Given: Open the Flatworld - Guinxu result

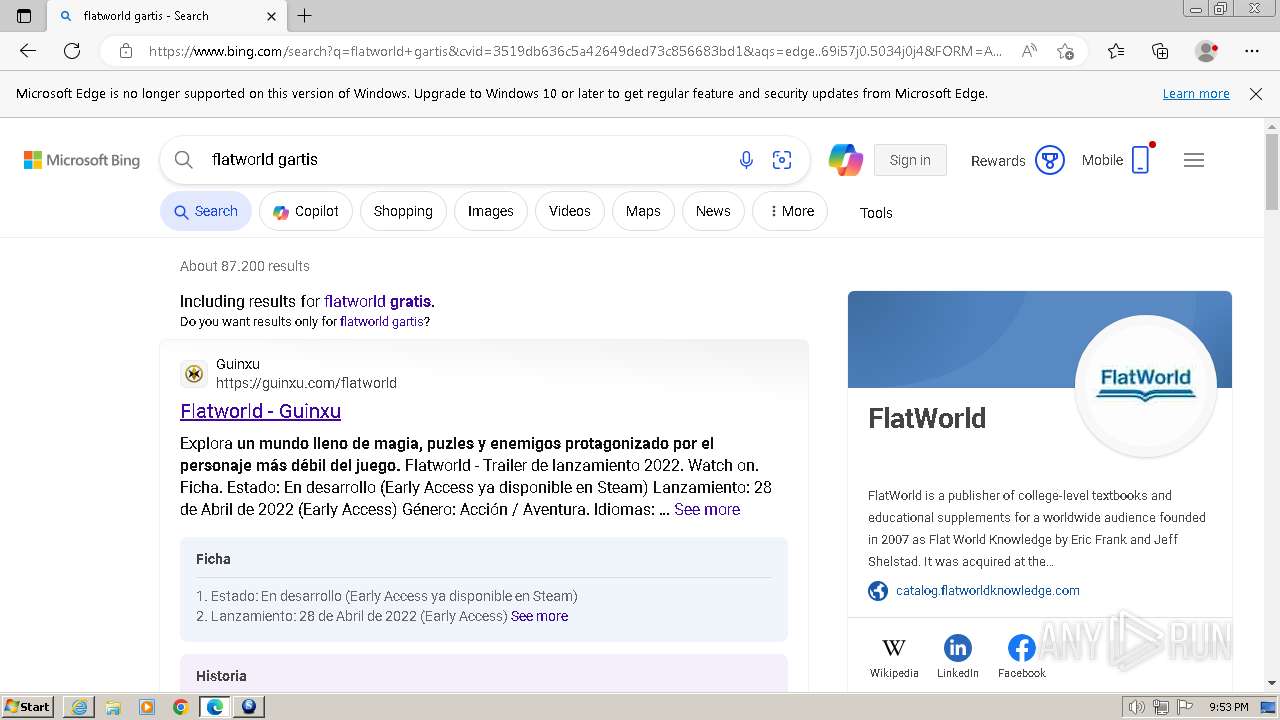Looking at the screenshot, I should point(260,411).
